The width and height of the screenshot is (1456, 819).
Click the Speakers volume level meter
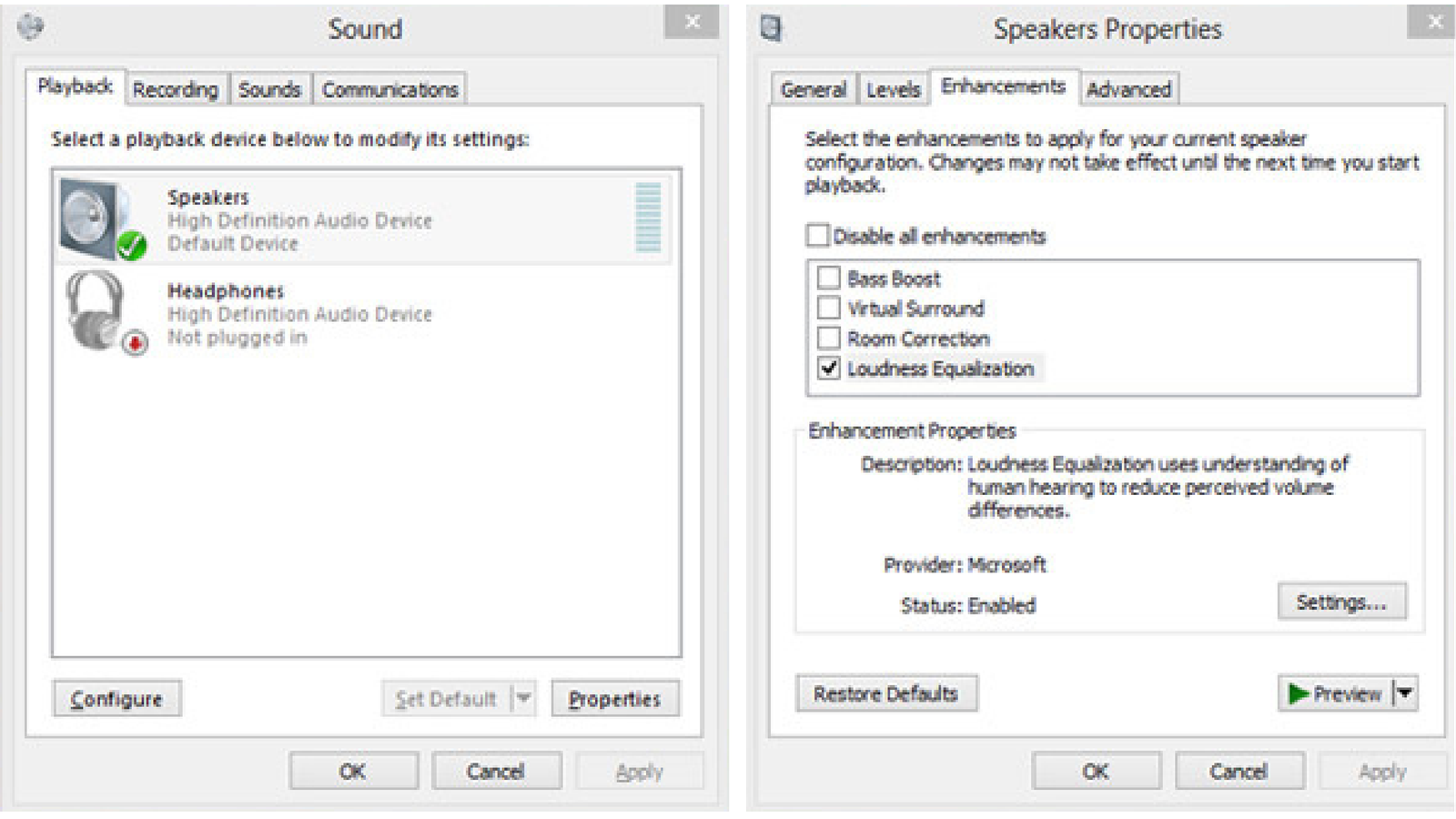[x=648, y=217]
